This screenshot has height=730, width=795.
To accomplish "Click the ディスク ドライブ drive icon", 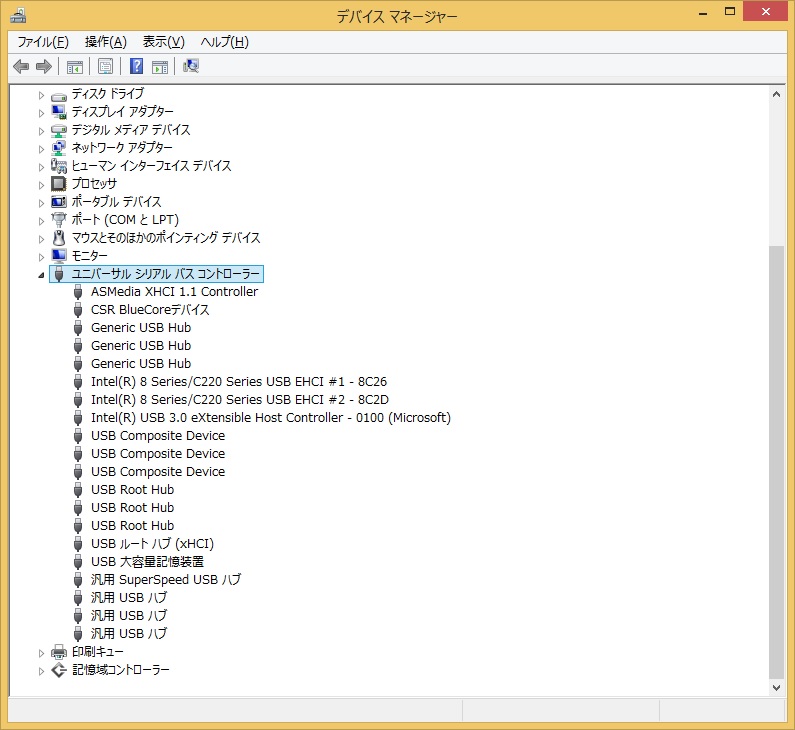I will point(59,95).
